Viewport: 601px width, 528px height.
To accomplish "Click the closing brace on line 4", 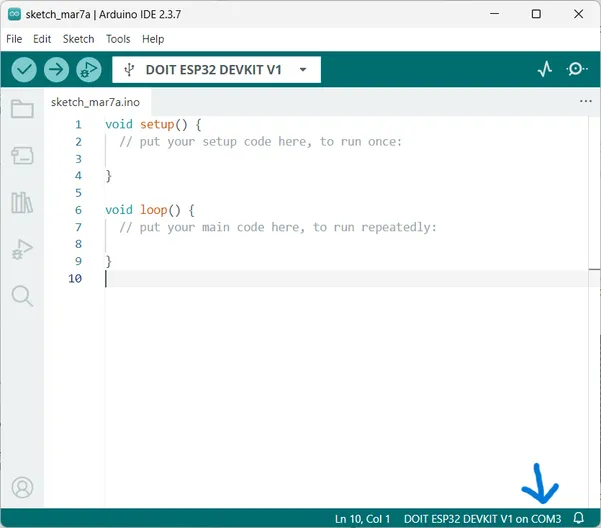I will pos(108,176).
